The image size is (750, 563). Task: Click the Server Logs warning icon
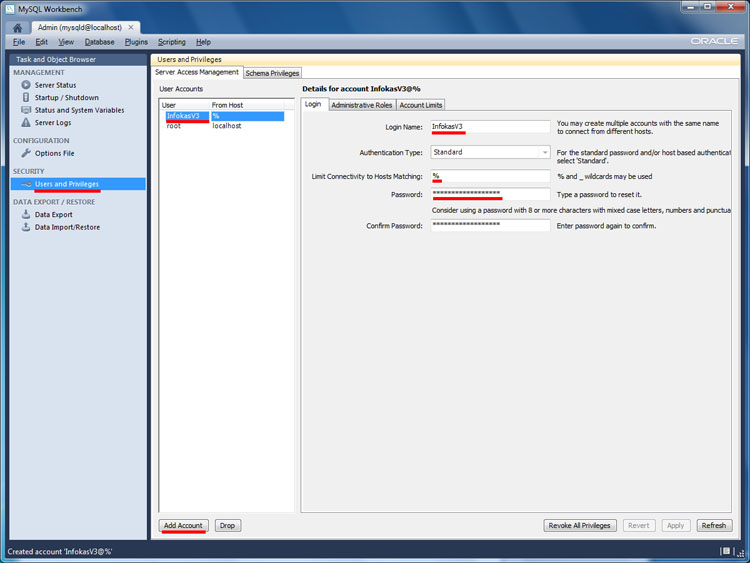(x=26, y=123)
